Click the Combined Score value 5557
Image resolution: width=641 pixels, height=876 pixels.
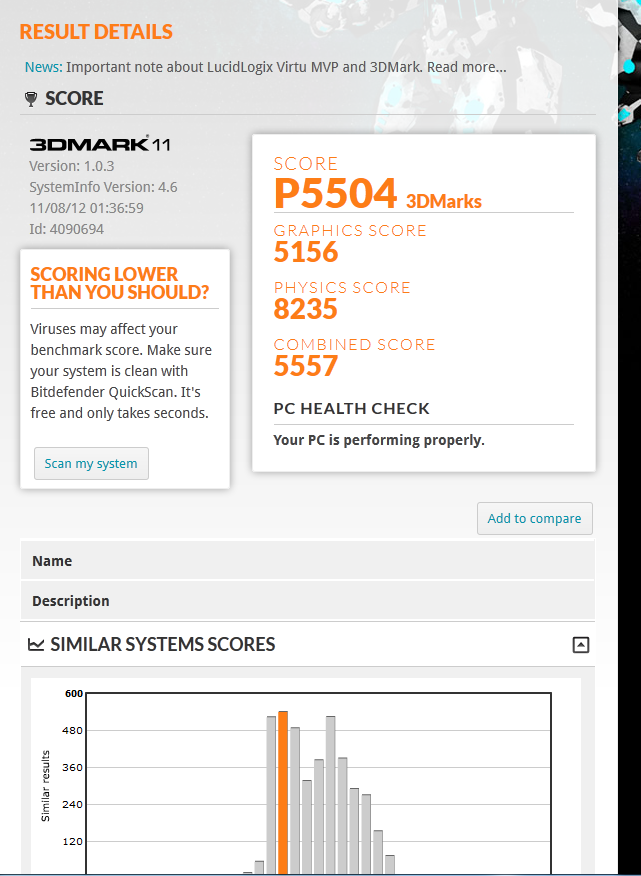coord(306,366)
